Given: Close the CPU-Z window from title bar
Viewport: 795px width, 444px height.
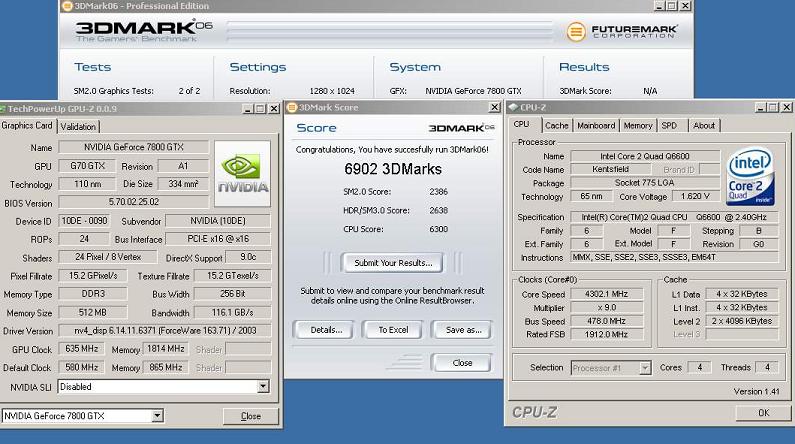Looking at the screenshot, I should click(786, 107).
